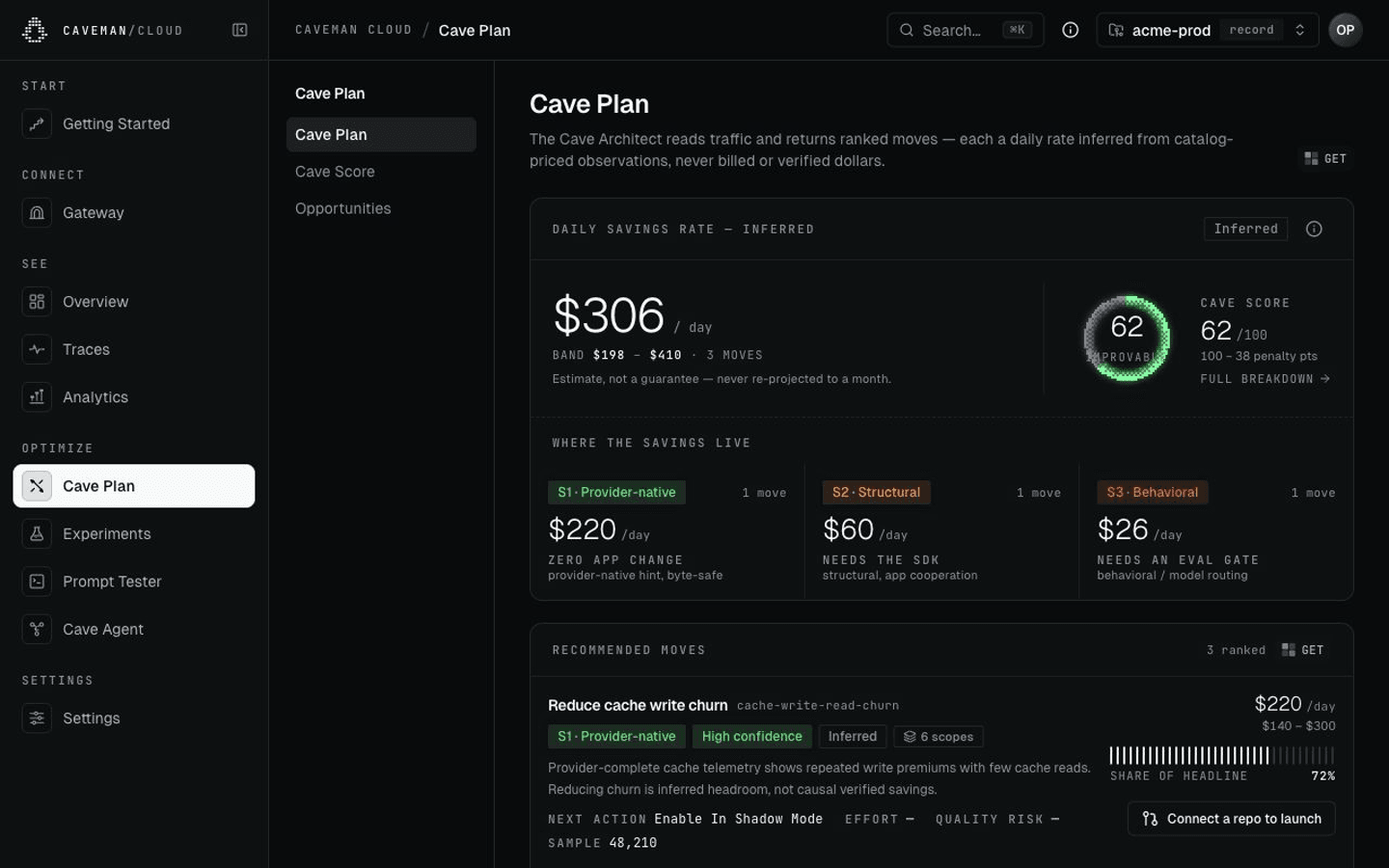This screenshot has width=1389, height=868.
Task: Open the acme-prod workspace switcher
Action: pyautogui.click(x=1207, y=30)
